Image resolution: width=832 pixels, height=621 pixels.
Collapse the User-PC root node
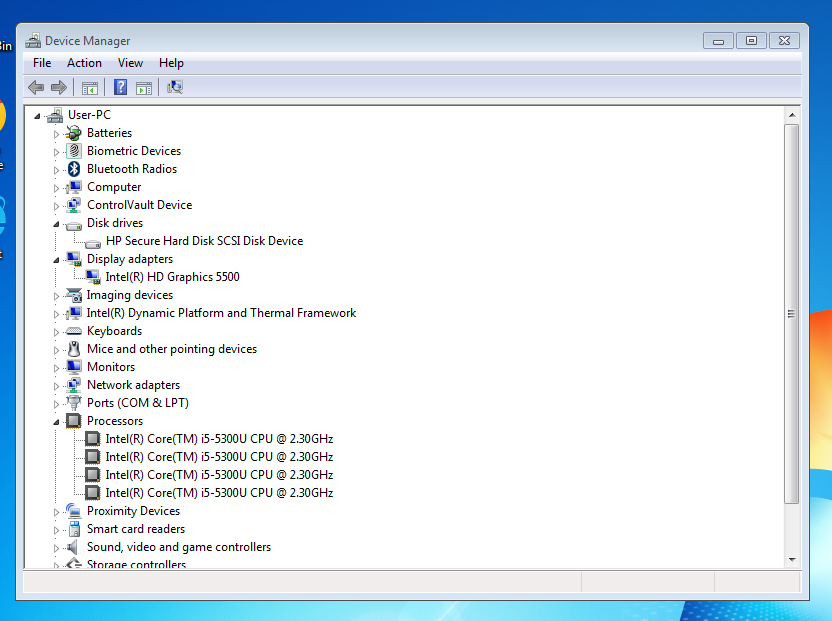(37, 116)
